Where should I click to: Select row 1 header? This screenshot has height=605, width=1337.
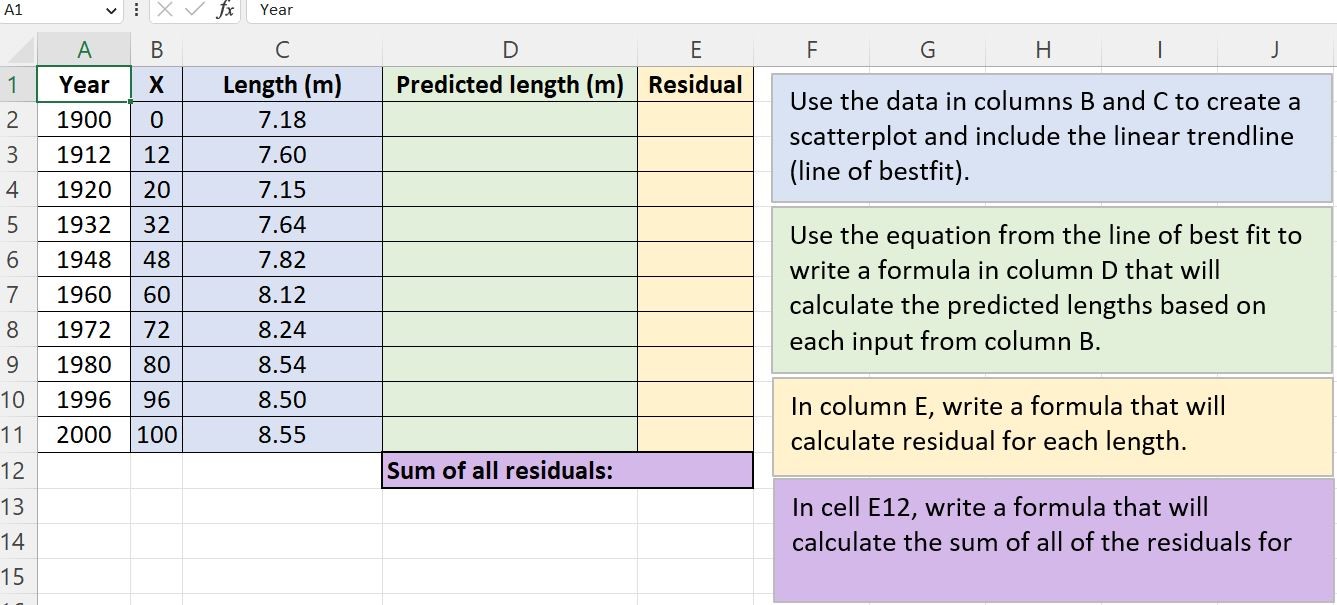(14, 84)
